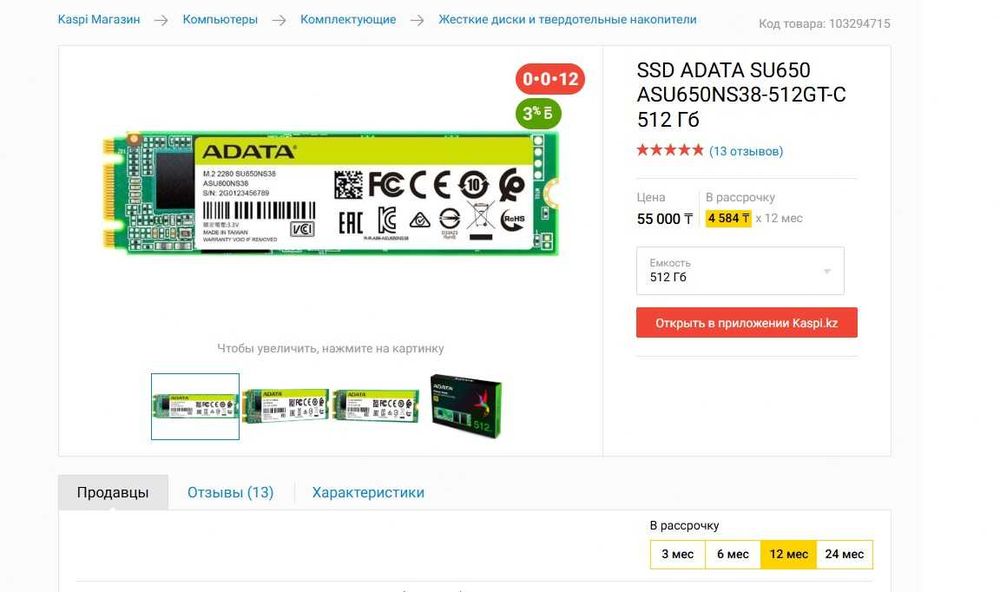Switch to the Характеристики tab
This screenshot has width=1000, height=592.
click(x=368, y=492)
